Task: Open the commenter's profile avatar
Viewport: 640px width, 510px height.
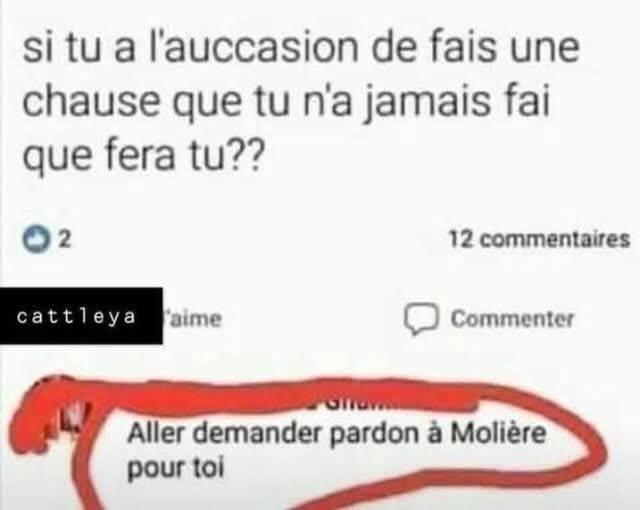Action: [73, 420]
